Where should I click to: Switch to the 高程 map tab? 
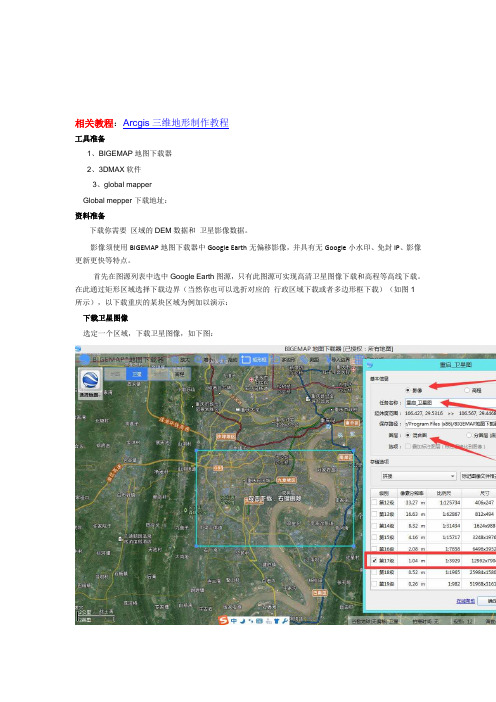179,374
